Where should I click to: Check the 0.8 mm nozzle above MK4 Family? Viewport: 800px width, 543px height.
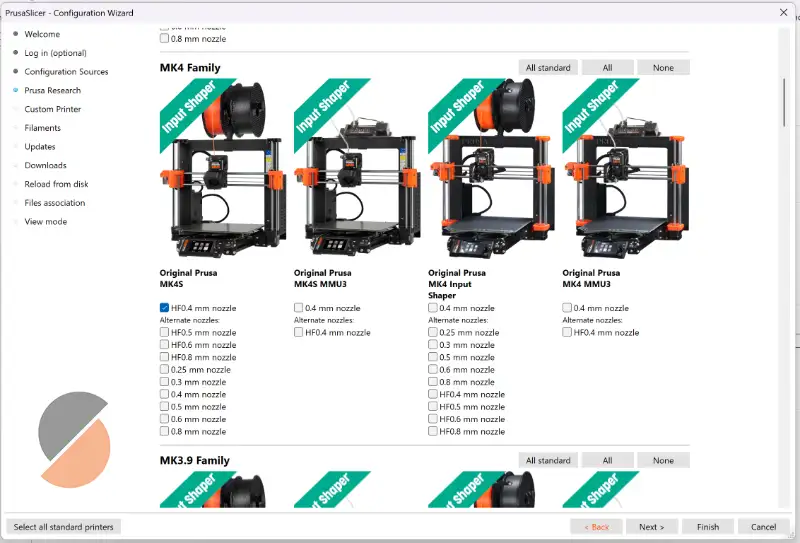click(x=164, y=38)
